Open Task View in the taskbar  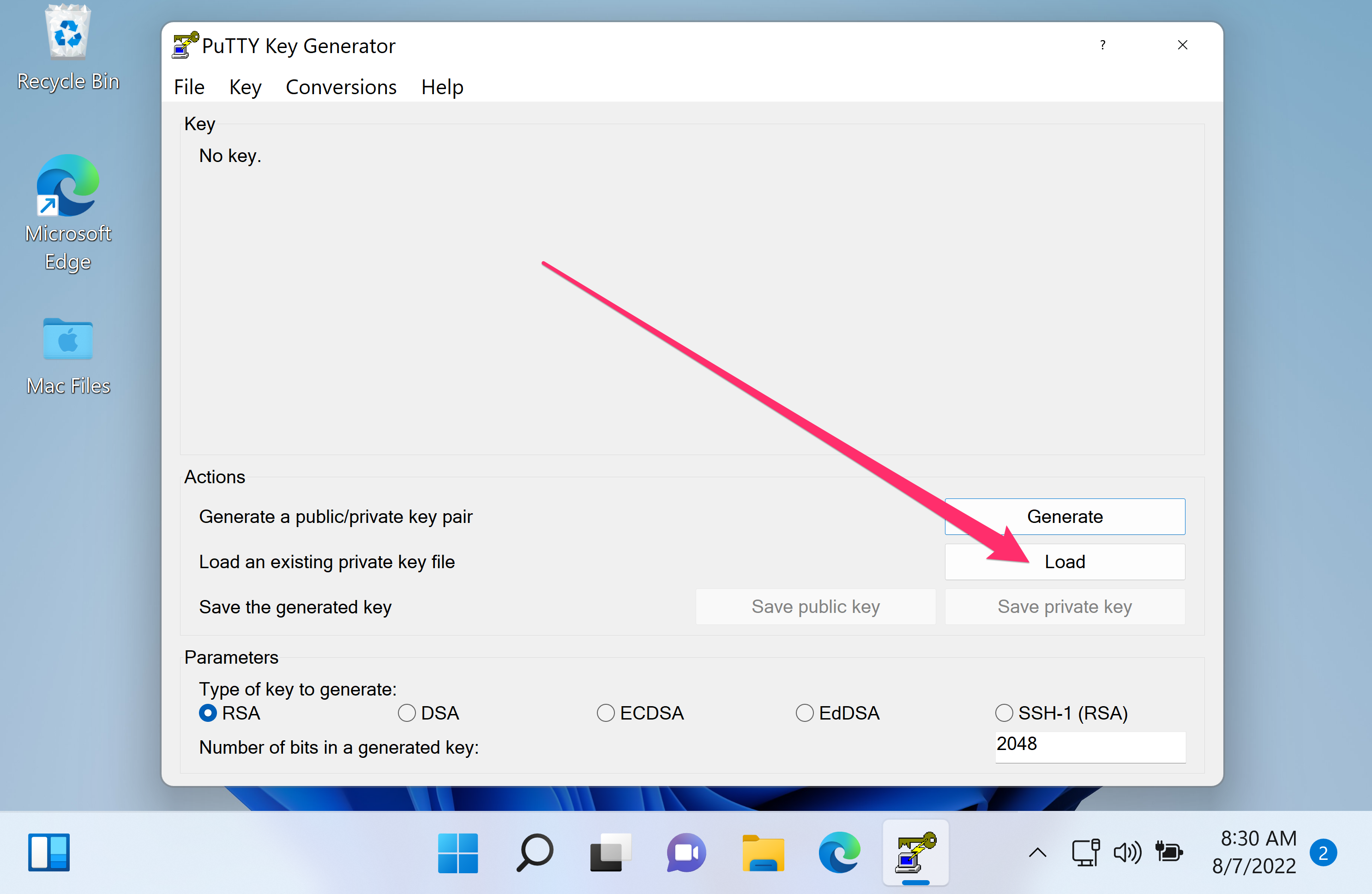pos(610,852)
